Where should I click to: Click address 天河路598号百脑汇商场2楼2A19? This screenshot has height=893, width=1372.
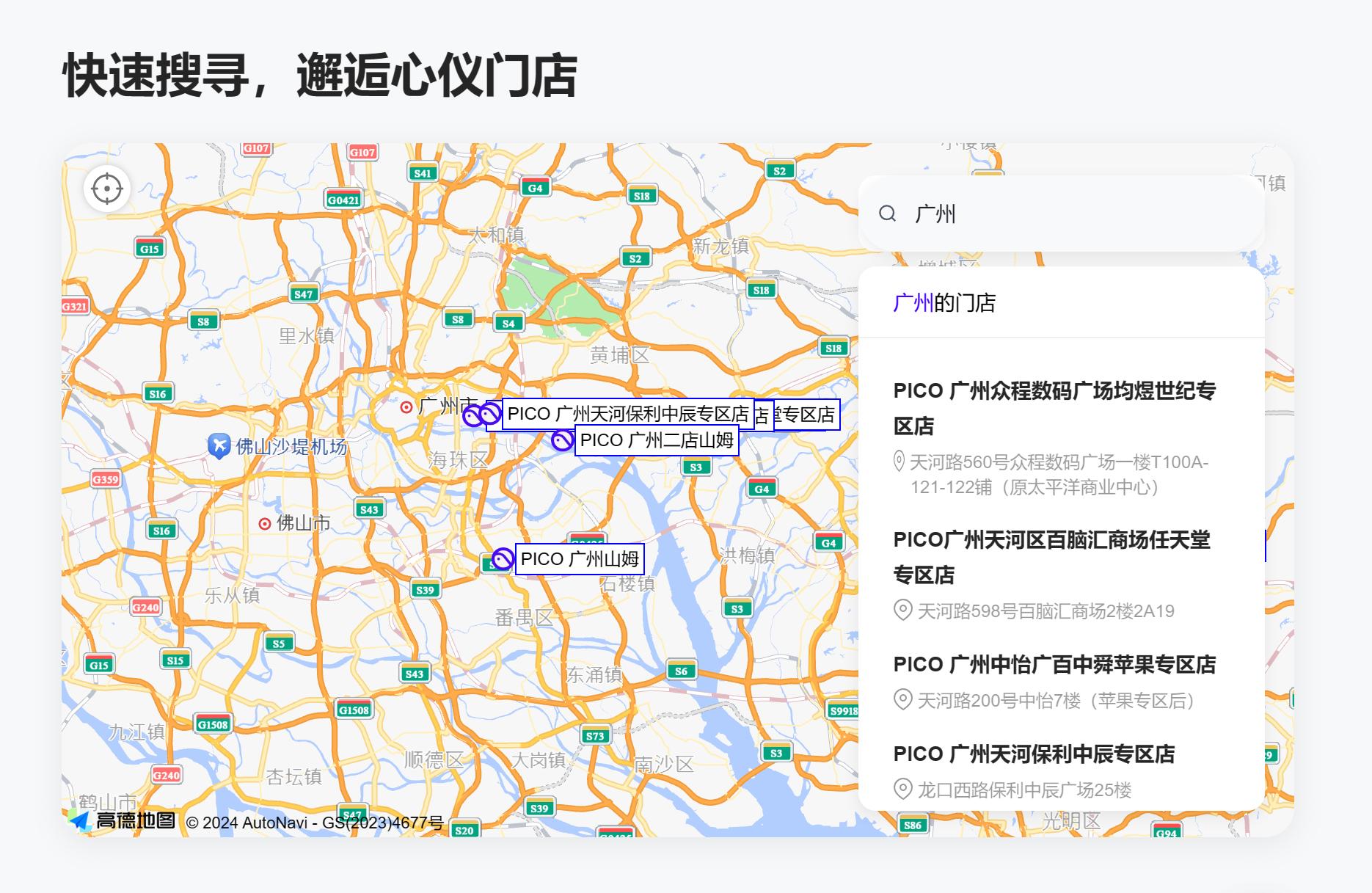1046,611
